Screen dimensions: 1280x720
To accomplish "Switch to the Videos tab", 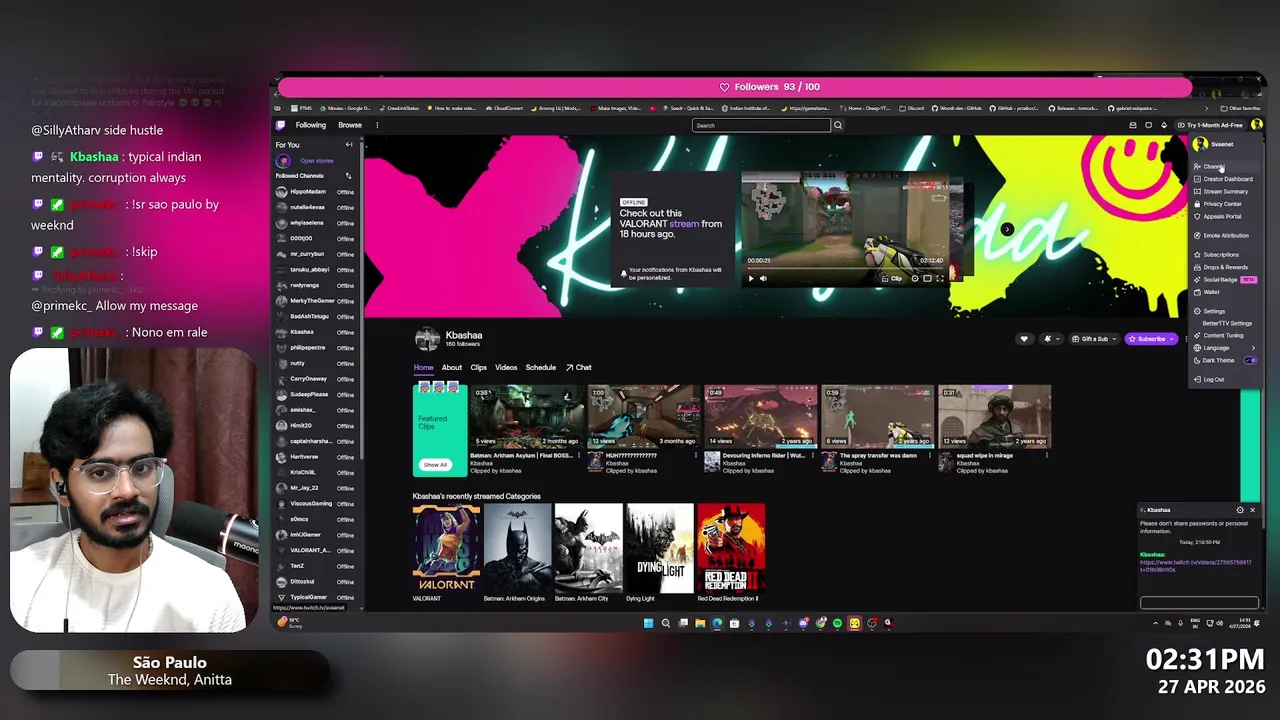I will point(506,367).
